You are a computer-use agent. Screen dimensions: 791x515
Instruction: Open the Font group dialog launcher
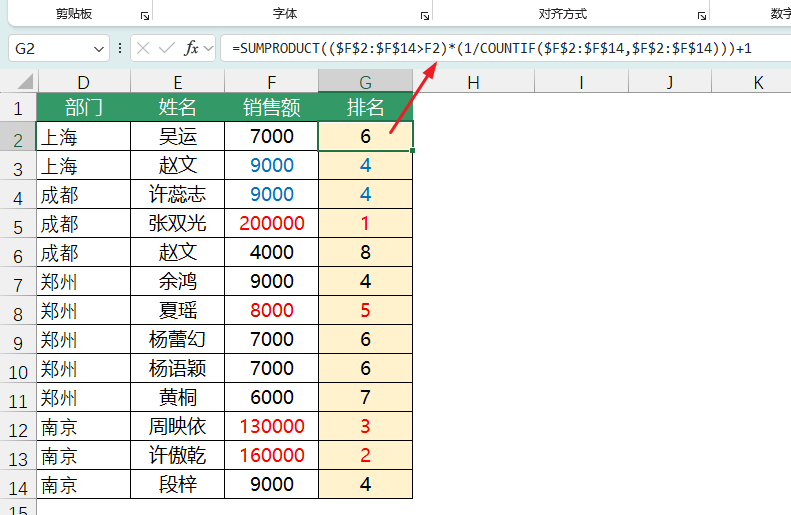coord(425,16)
